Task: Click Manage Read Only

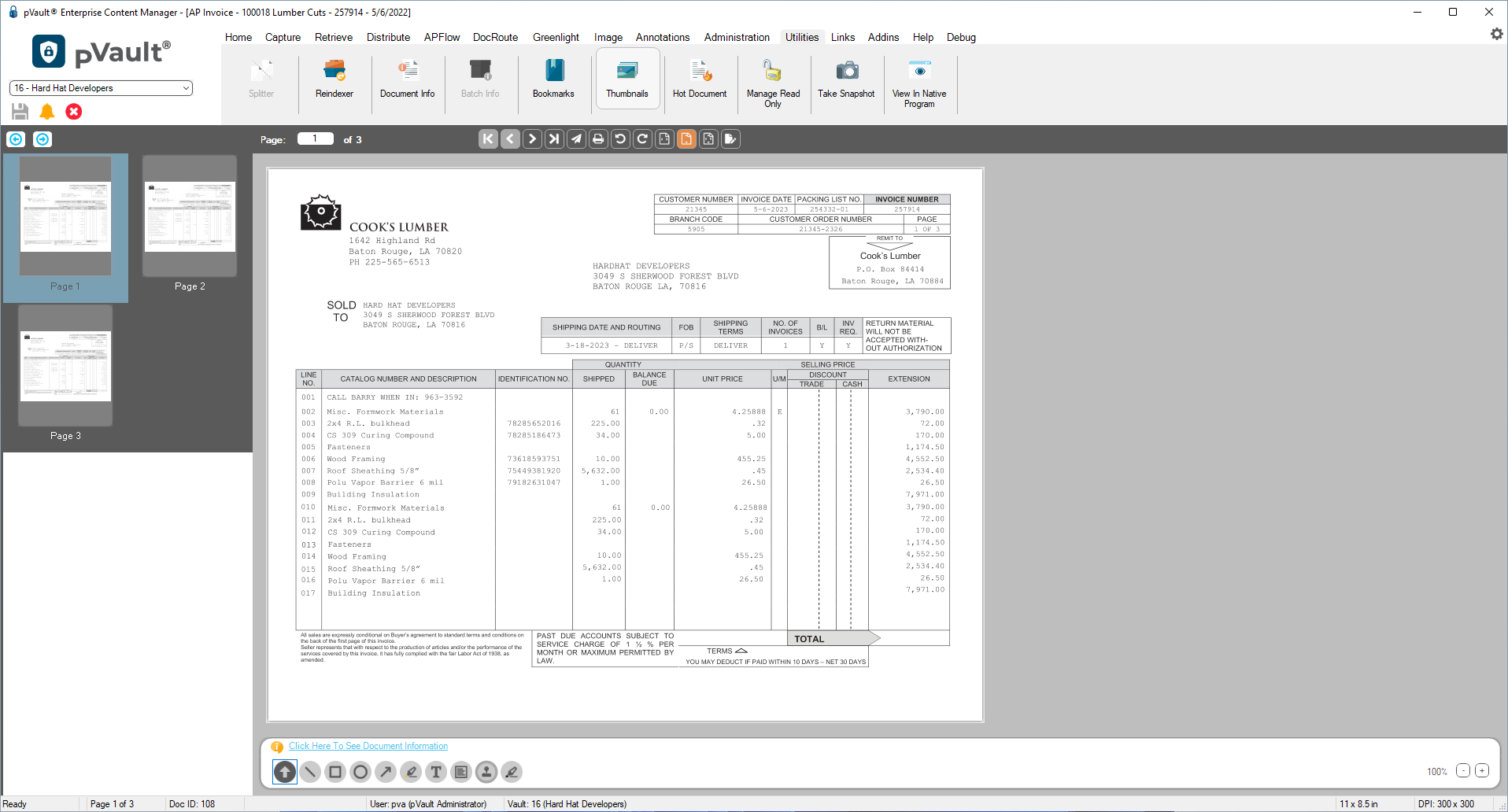Action: pos(773,83)
